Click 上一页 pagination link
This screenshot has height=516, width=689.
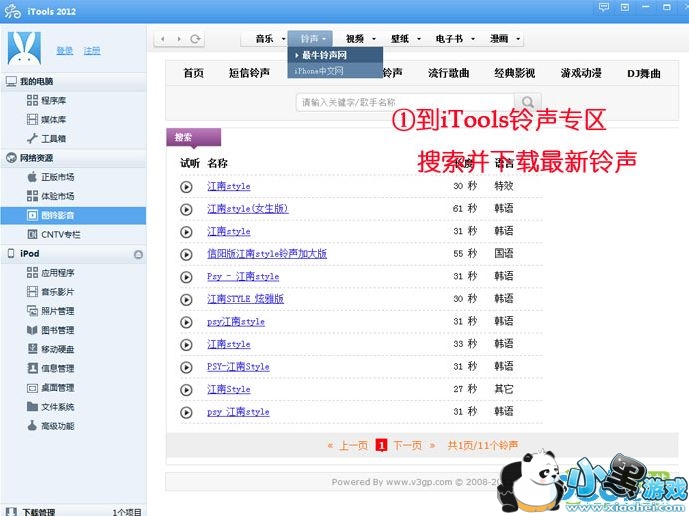353,446
